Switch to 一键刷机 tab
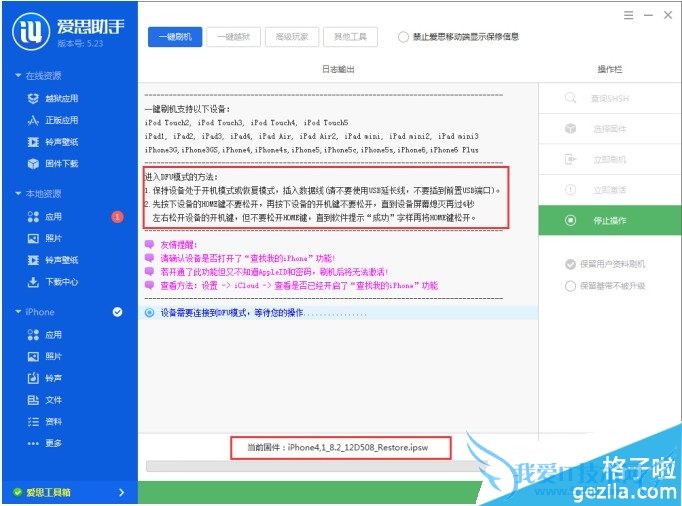The image size is (682, 506). [x=175, y=37]
